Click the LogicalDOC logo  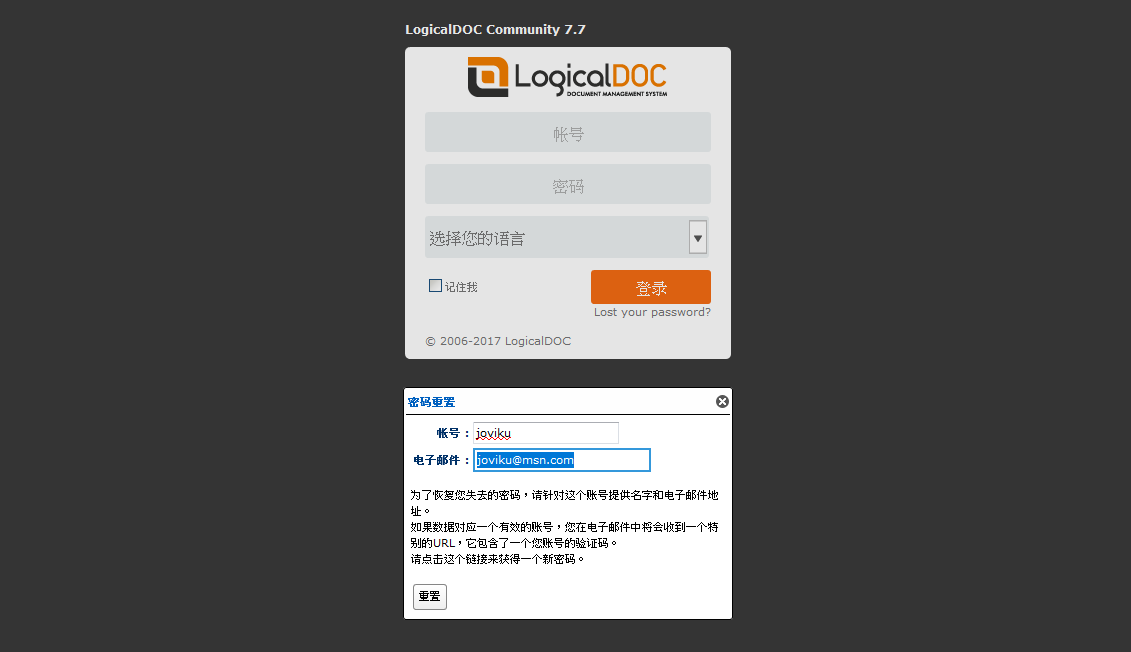(x=567, y=77)
